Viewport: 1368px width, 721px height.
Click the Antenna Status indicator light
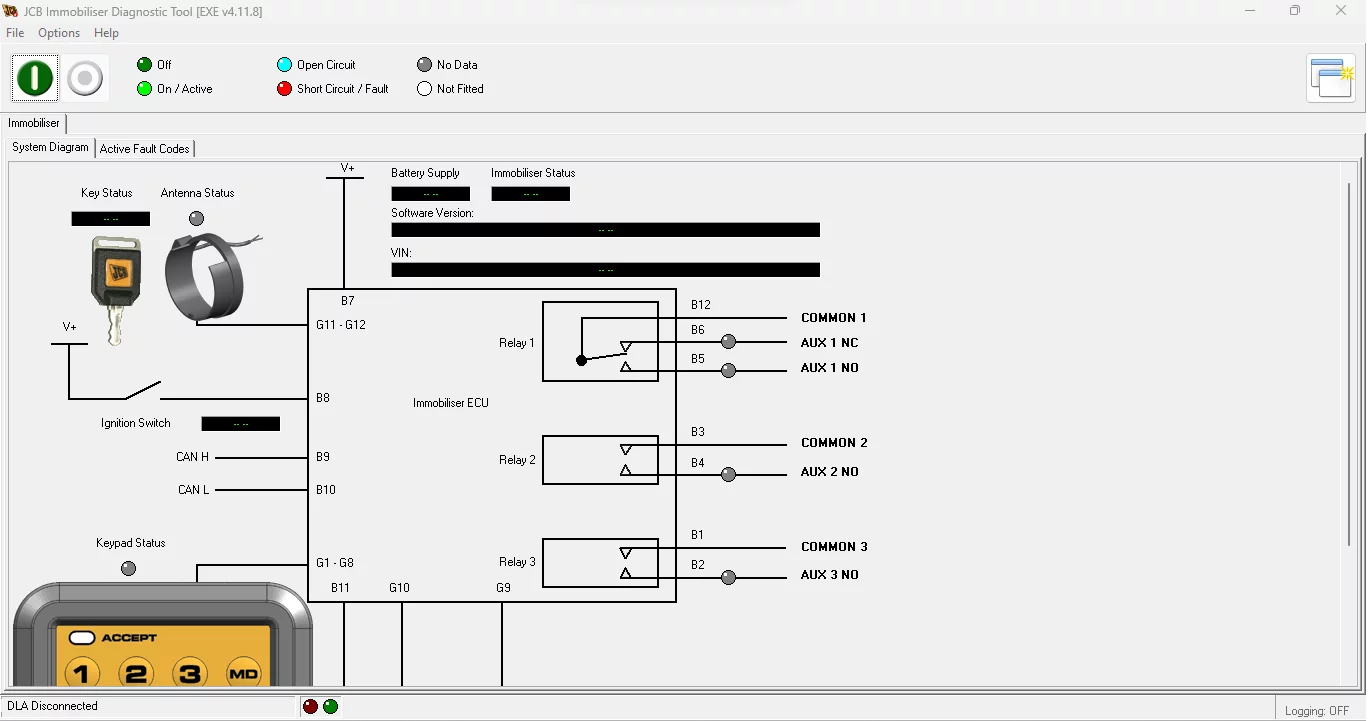tap(196, 218)
